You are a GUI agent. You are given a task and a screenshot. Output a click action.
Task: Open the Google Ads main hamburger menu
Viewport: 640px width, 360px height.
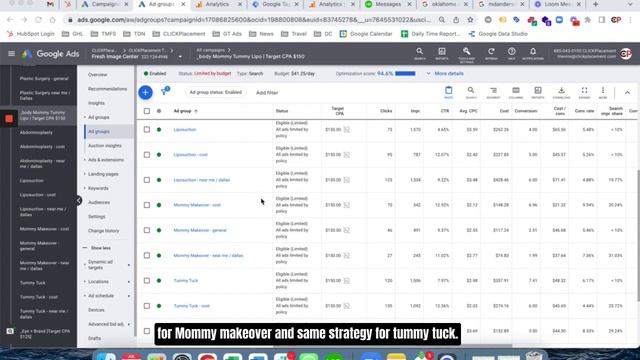click(x=11, y=53)
